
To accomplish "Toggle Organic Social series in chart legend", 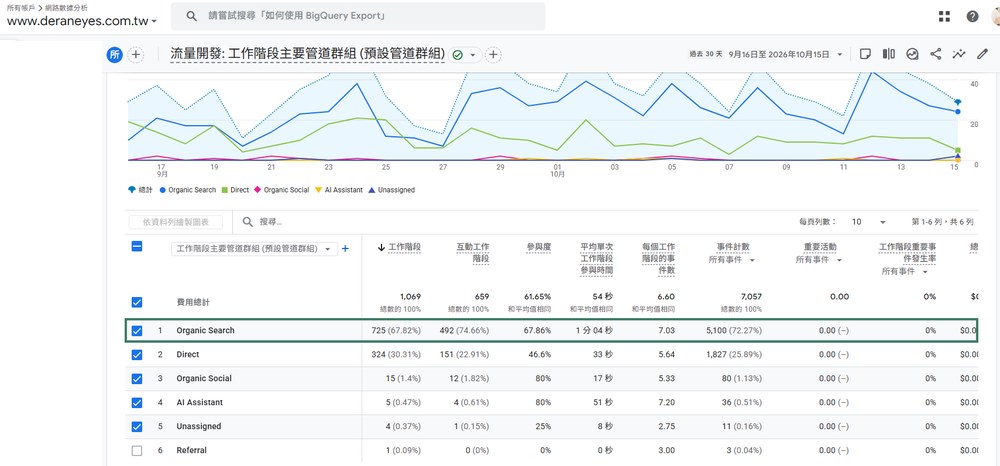I will (x=281, y=190).
